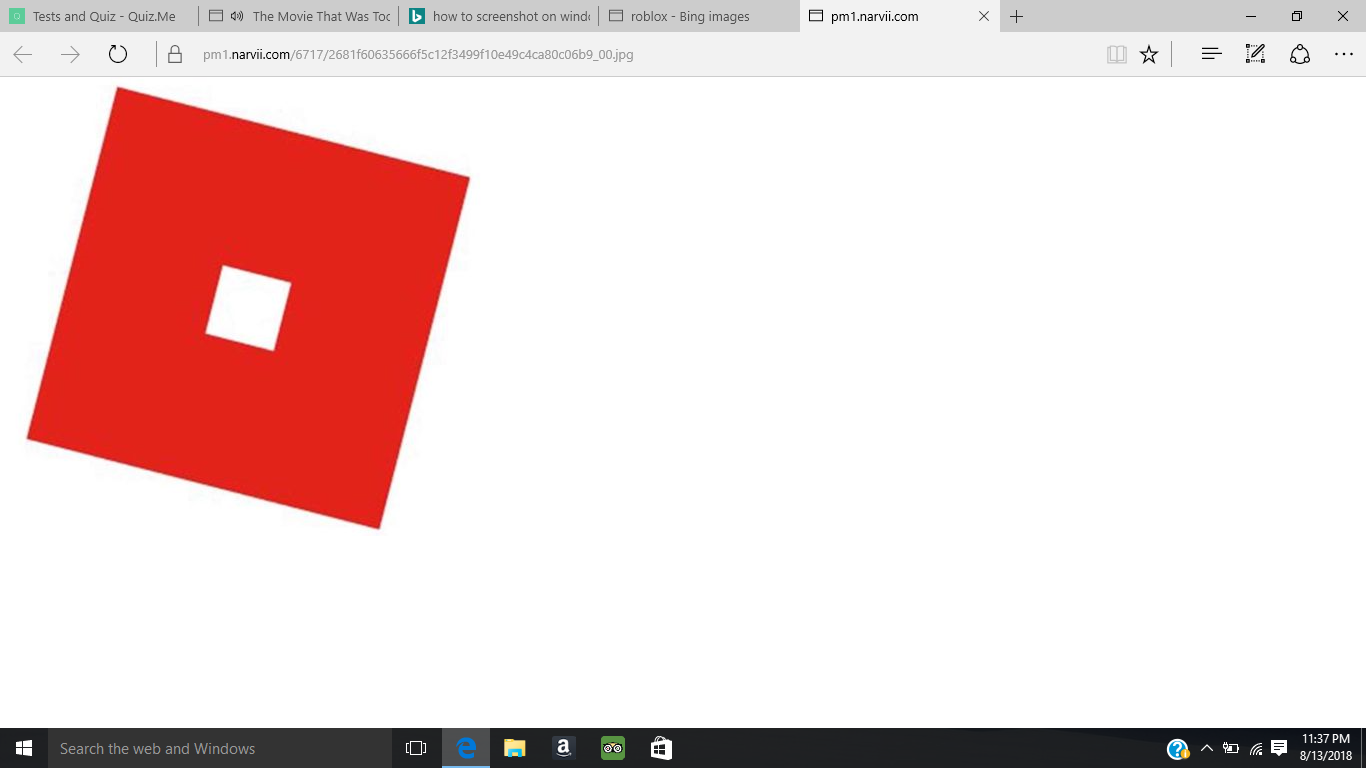Open Reading view book icon
The image size is (1366, 768).
pyautogui.click(x=1117, y=54)
